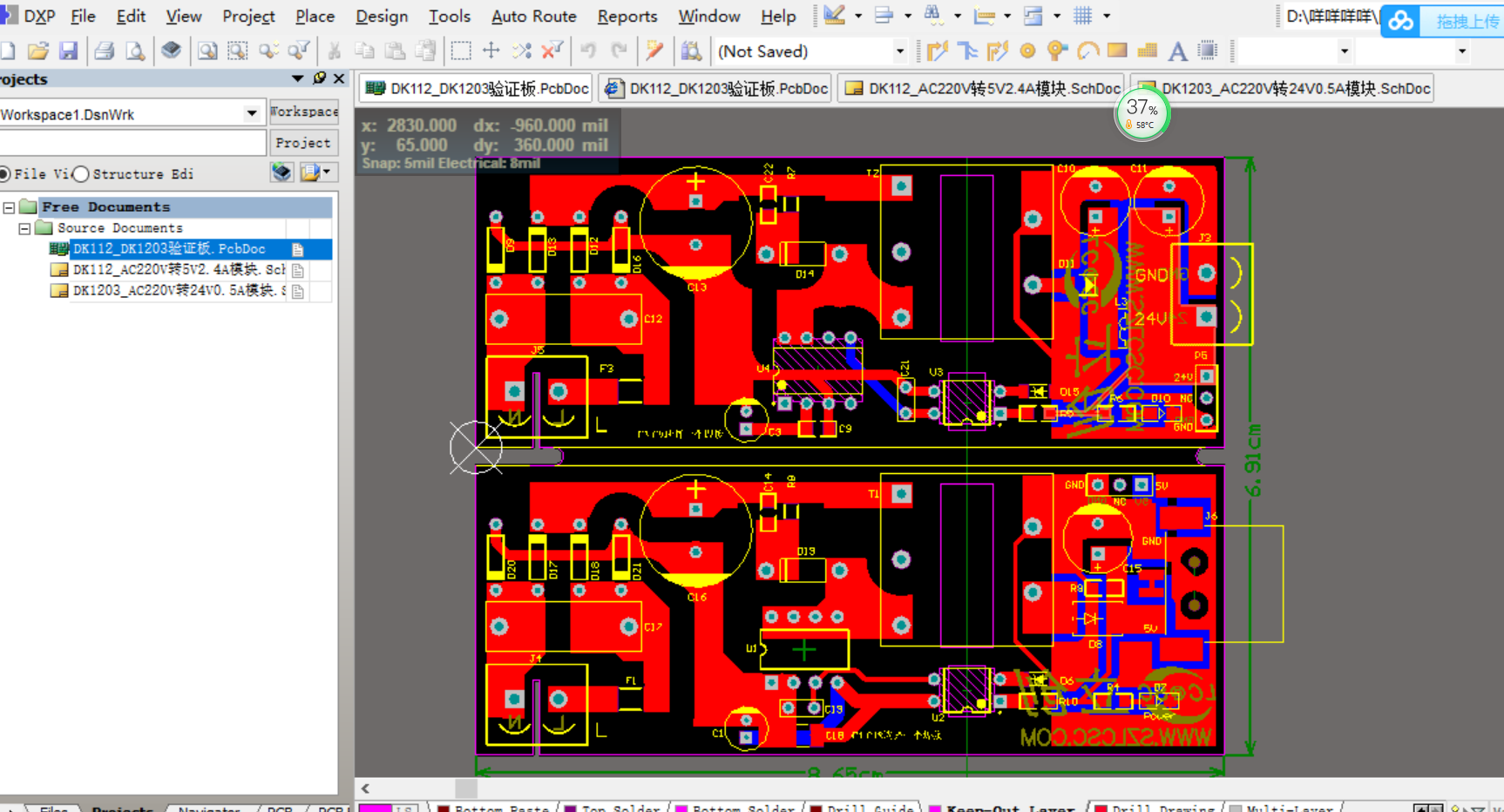Image resolution: width=1504 pixels, height=812 pixels.
Task: Start interactive differential pair routing
Action: point(968,51)
